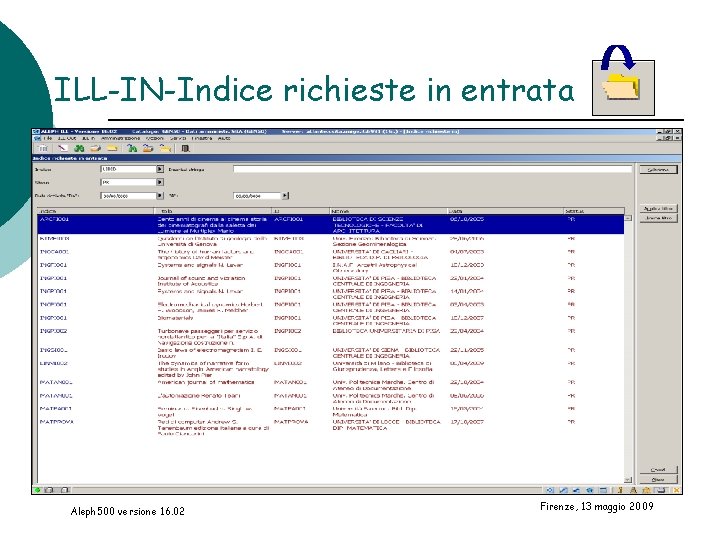Image resolution: width=720 pixels, height=540 pixels.
Task: Sort by the Data column header
Action: (x=506, y=211)
